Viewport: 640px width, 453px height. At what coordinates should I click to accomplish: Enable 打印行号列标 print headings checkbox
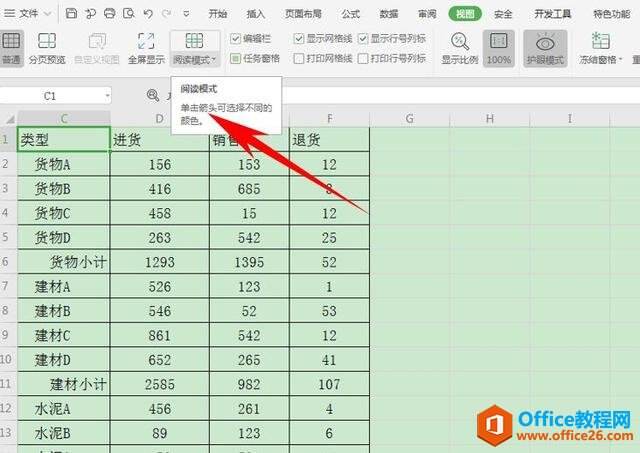pos(362,58)
